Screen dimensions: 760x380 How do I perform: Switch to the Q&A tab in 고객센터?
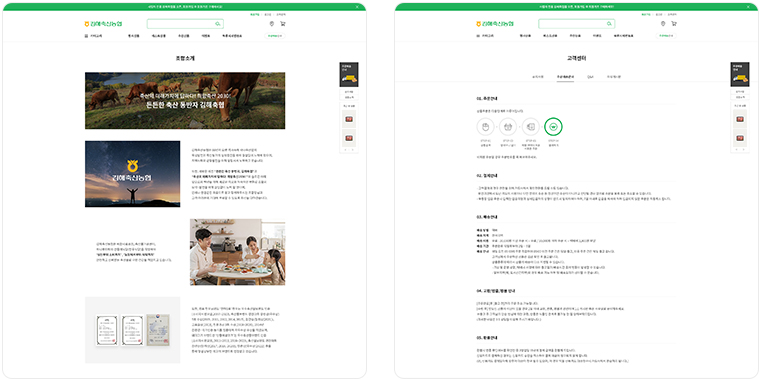[x=590, y=77]
